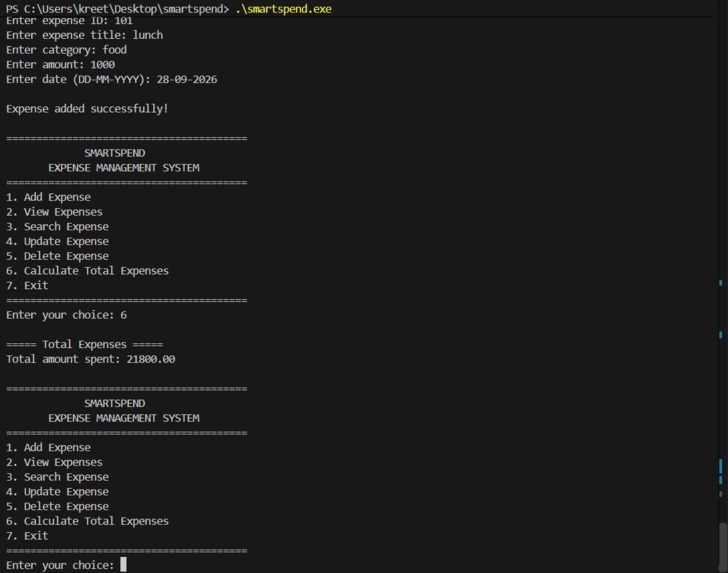Click '6. Calculate Total Expenses' in the latest menu
The height and width of the screenshot is (573, 728).
87,521
